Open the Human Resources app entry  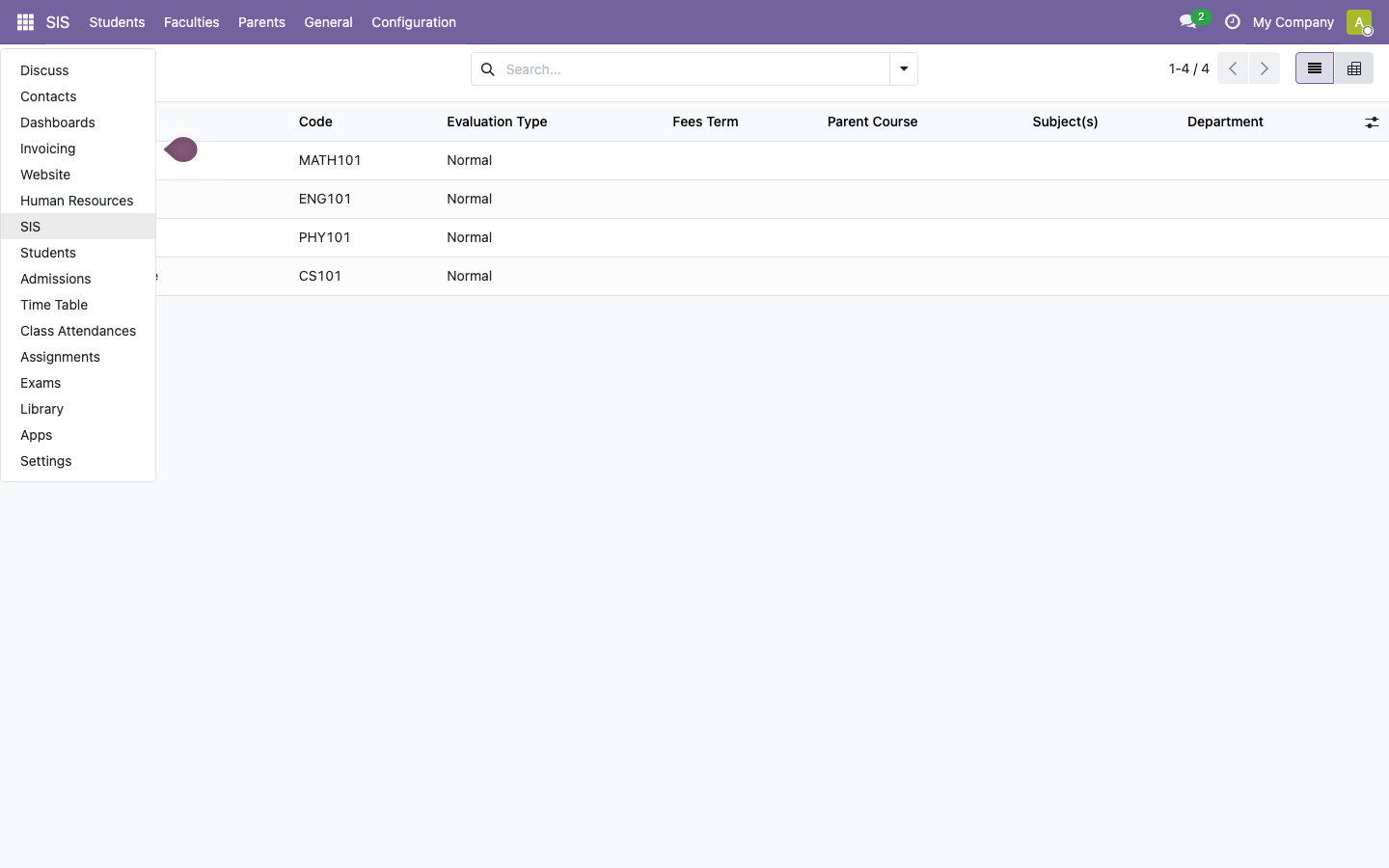(x=78, y=201)
